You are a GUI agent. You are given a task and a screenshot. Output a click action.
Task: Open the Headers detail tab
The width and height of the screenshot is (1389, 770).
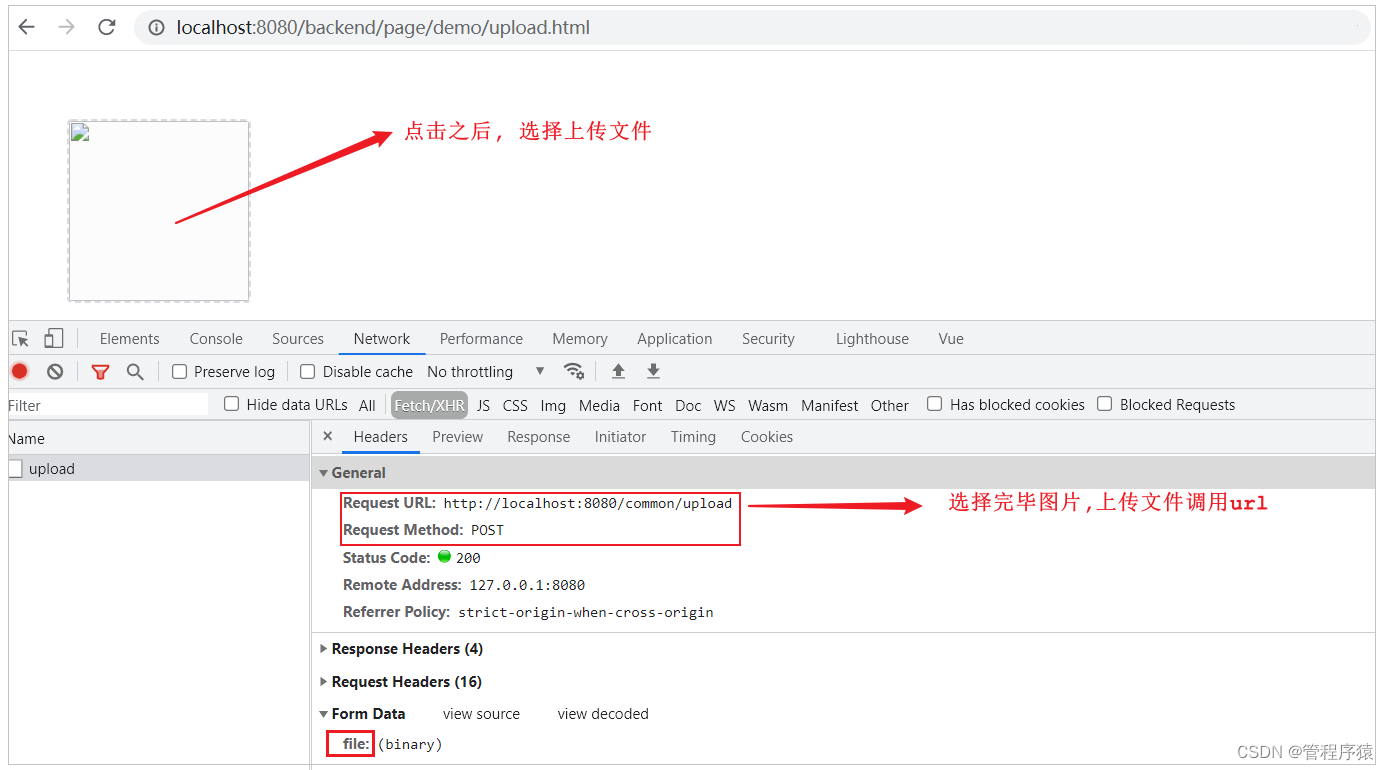pos(381,437)
